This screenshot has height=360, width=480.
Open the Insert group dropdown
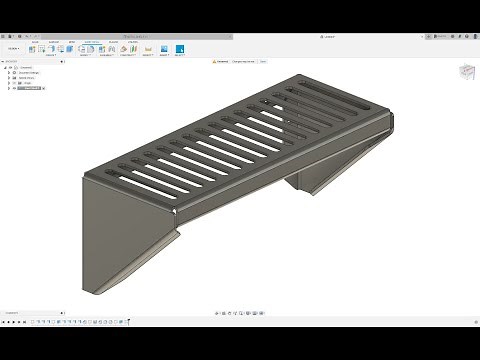164,55
